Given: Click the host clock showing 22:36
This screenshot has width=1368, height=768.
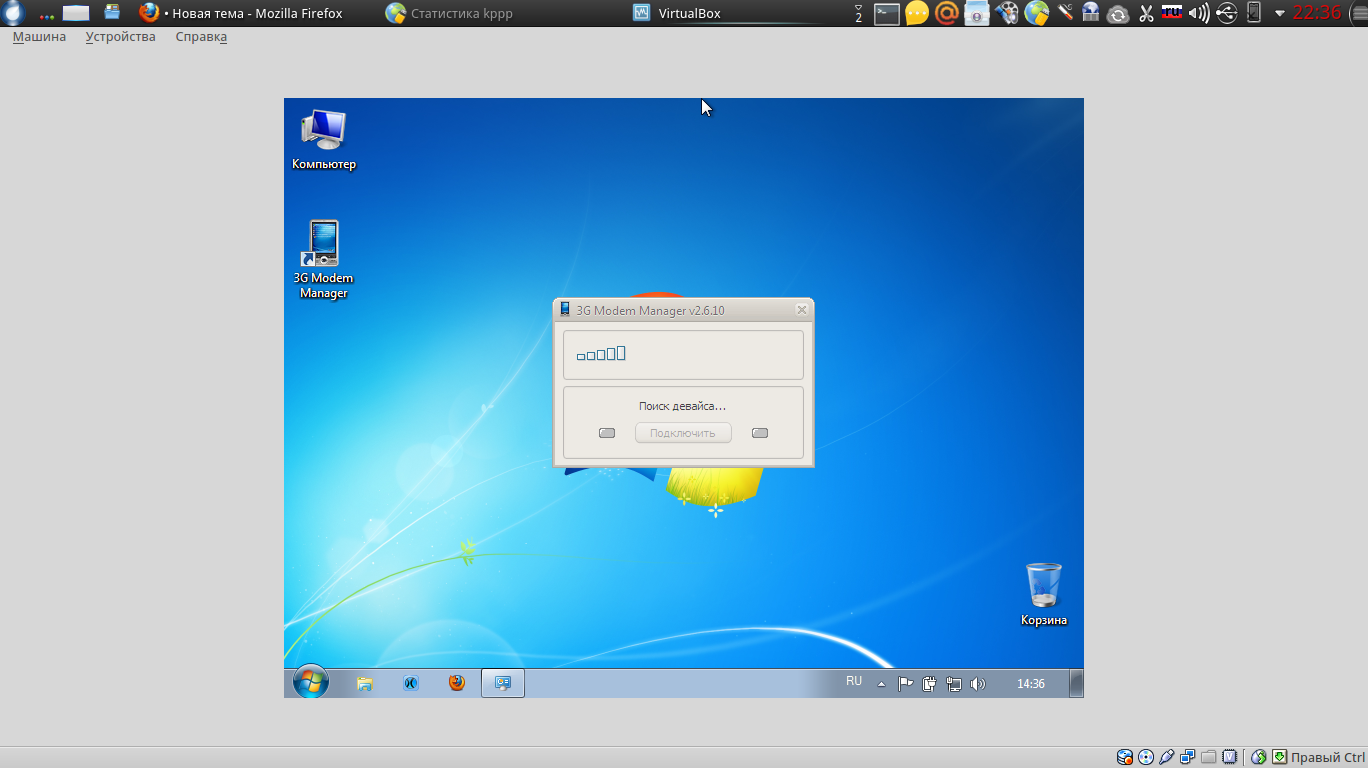Looking at the screenshot, I should (1317, 13).
